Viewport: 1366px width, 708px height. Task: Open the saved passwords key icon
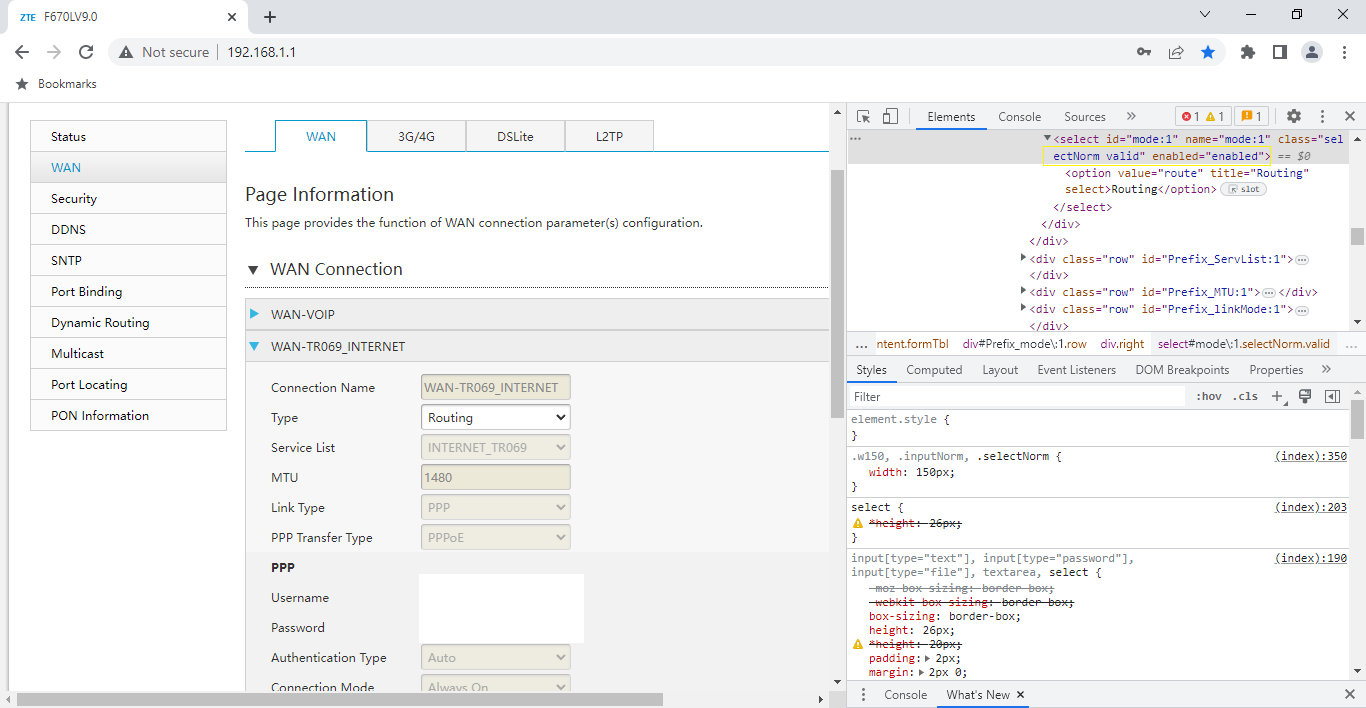pos(1144,52)
